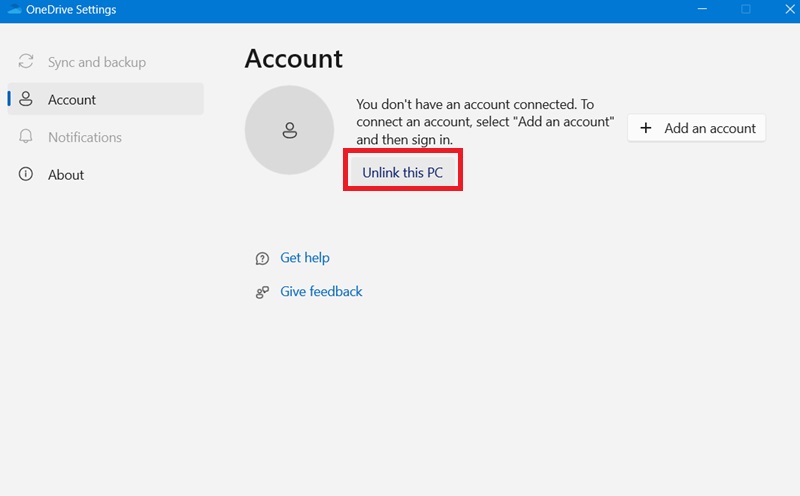Click the feedback people icon
This screenshot has height=496, width=800.
coord(262,292)
